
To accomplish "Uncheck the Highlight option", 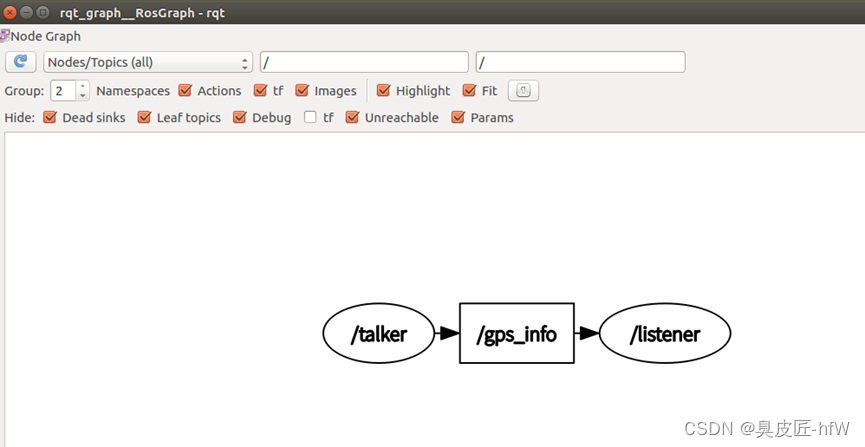I will coord(383,91).
